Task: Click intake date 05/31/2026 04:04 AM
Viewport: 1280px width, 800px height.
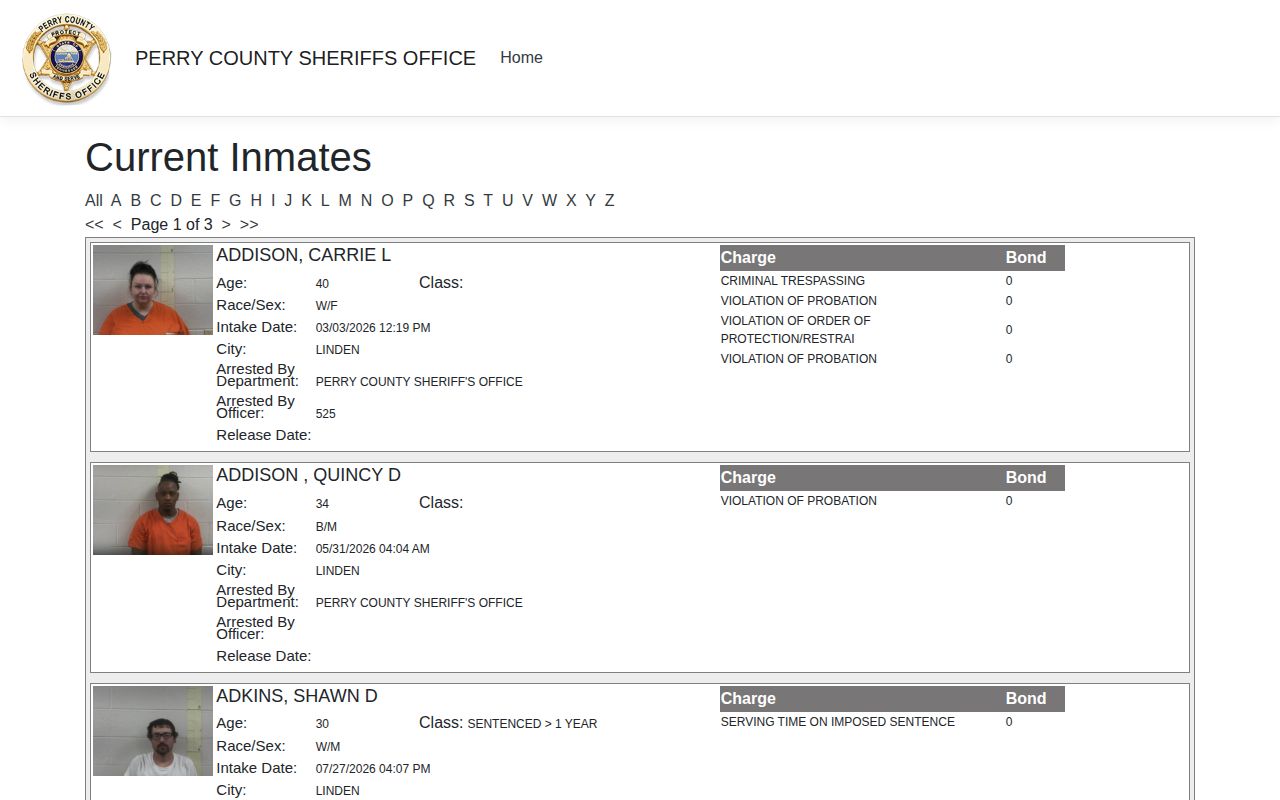Action: [x=373, y=549]
